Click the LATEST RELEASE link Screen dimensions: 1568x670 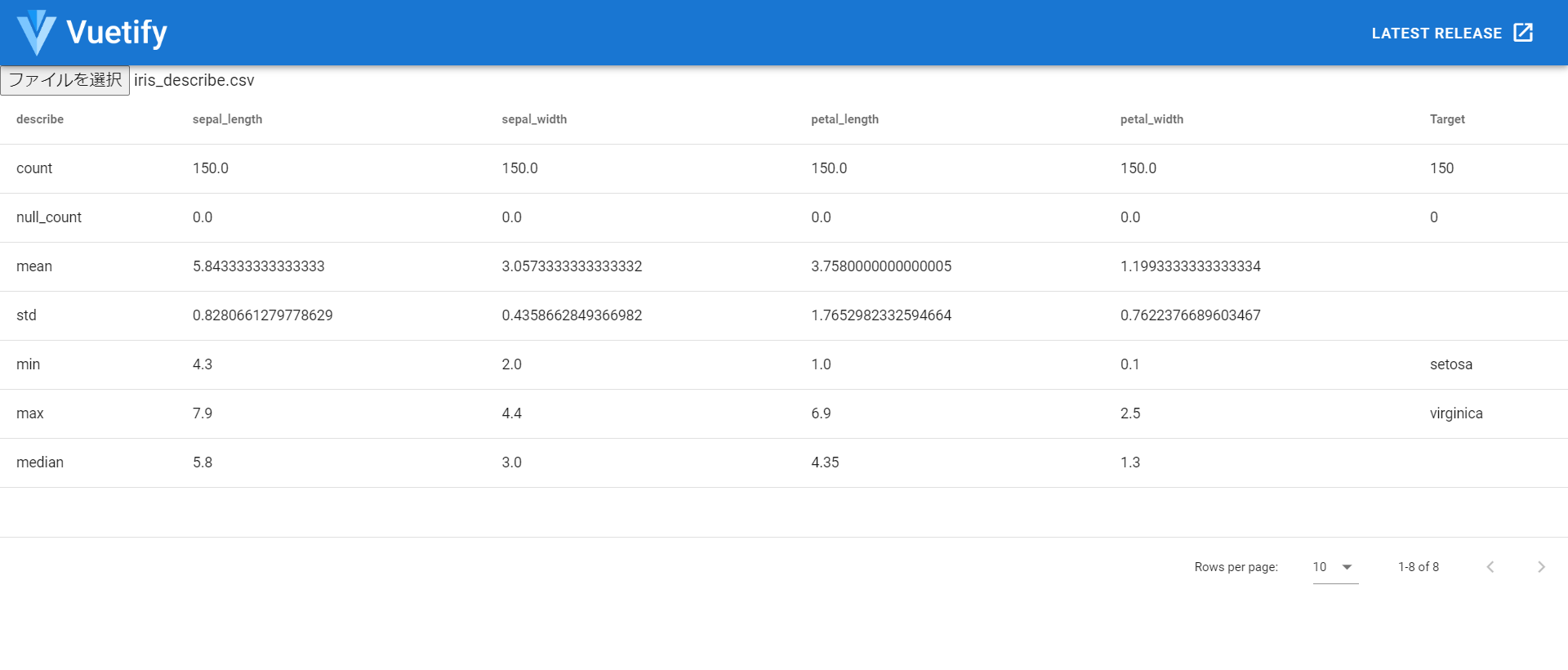click(x=1437, y=33)
